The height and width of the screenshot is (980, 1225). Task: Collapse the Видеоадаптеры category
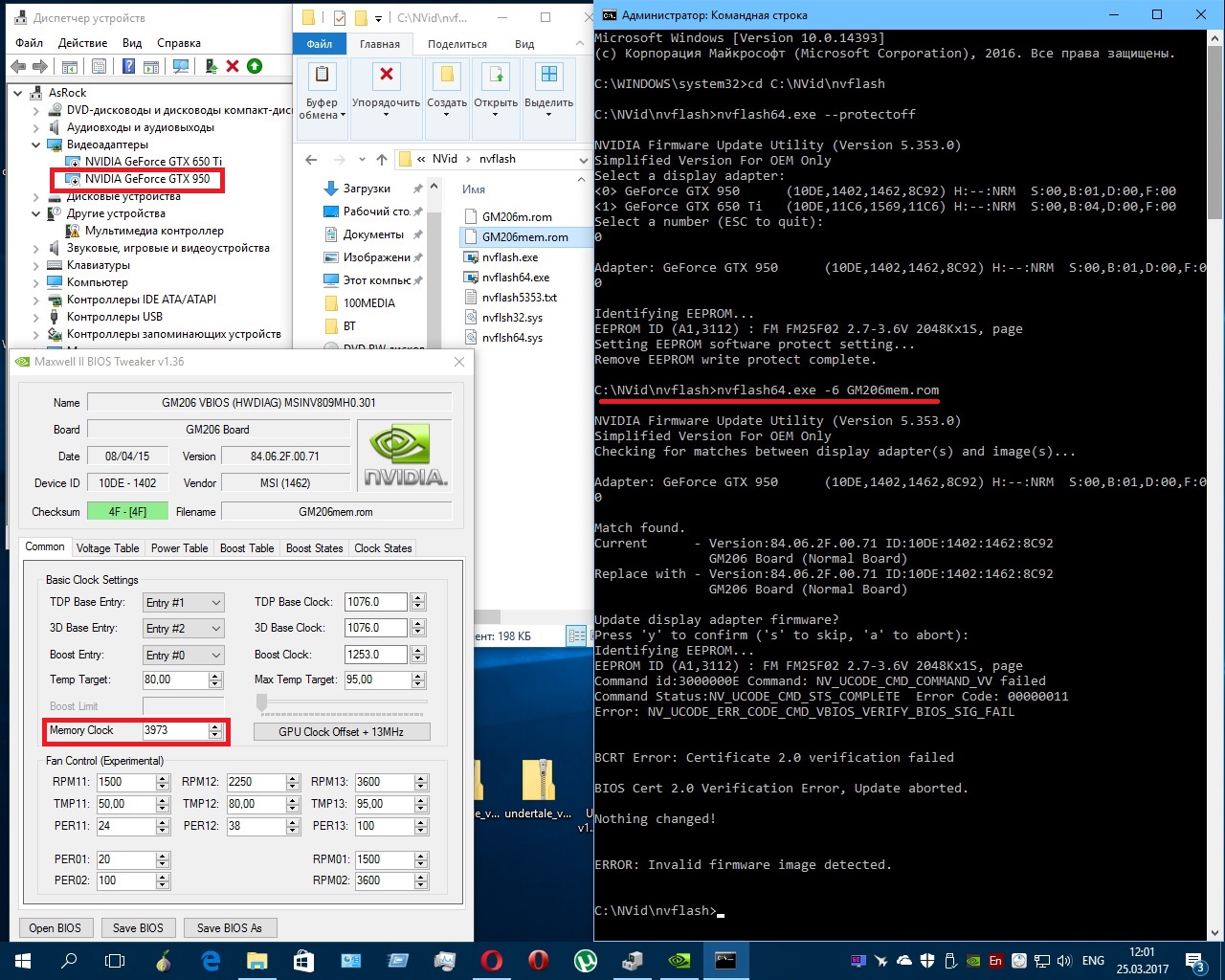click(x=36, y=145)
